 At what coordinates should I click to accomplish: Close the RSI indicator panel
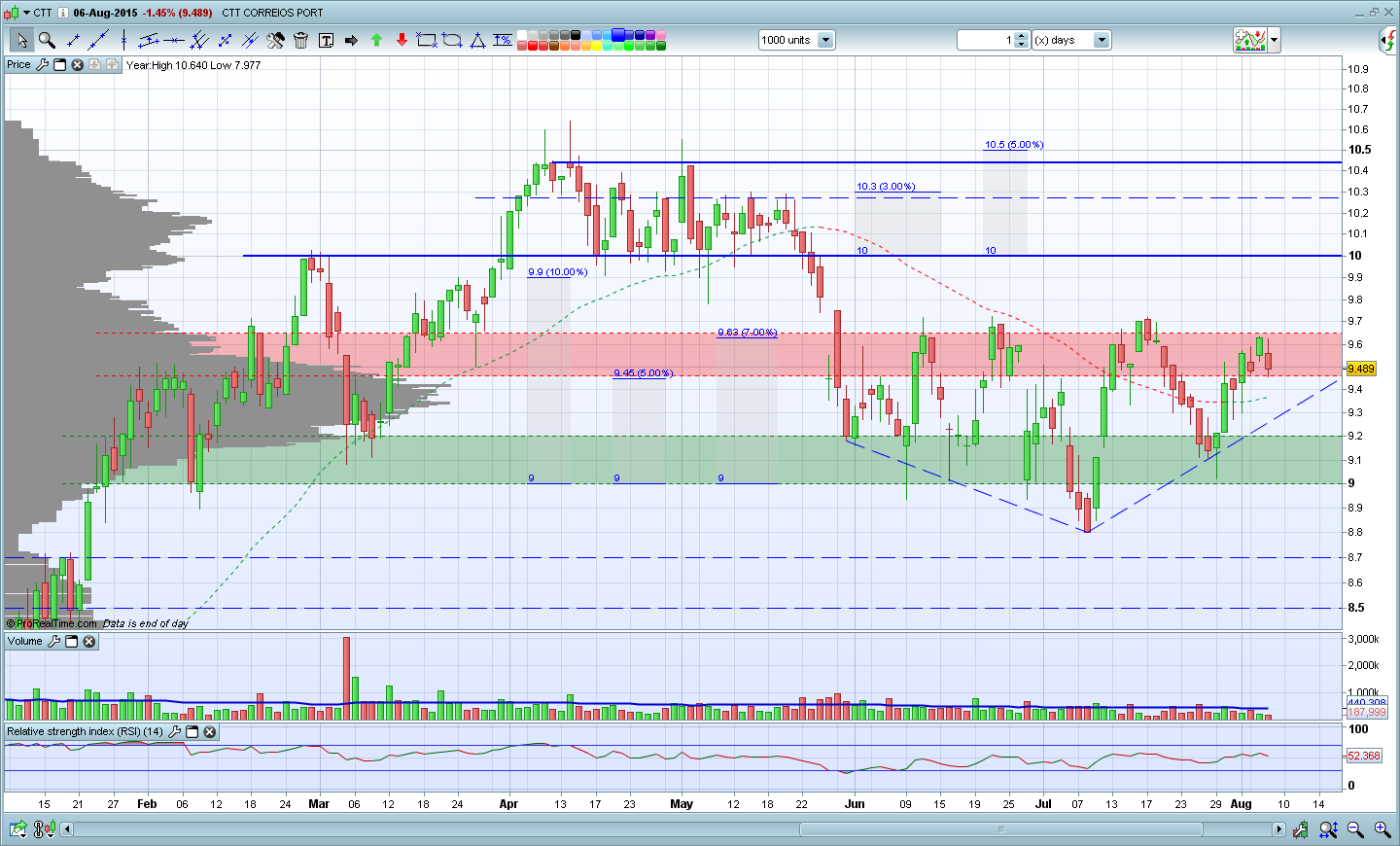209,731
